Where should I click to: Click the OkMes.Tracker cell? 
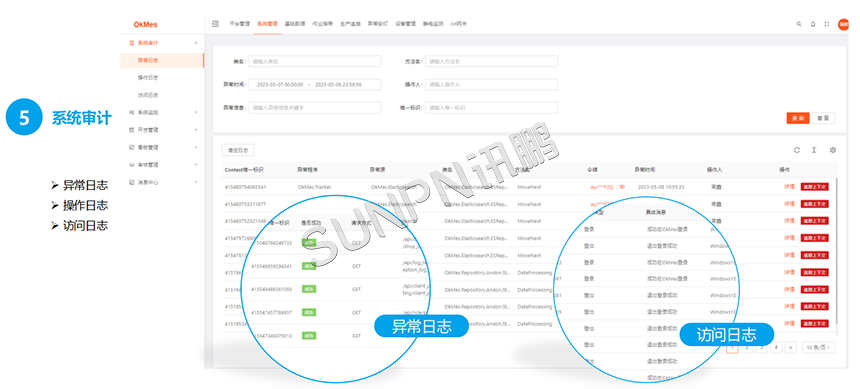click(x=314, y=187)
